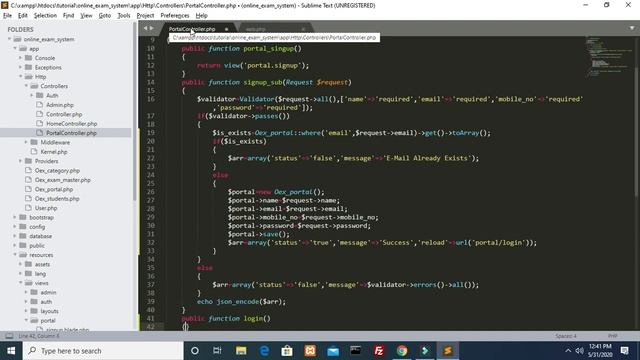Open Google Chrome from the taskbar
The width and height of the screenshot is (640, 360).
coord(402,351)
